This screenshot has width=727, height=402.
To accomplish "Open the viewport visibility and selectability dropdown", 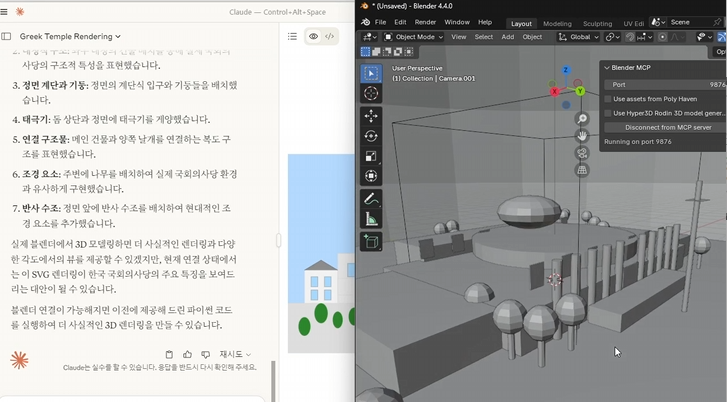I will click(704, 37).
